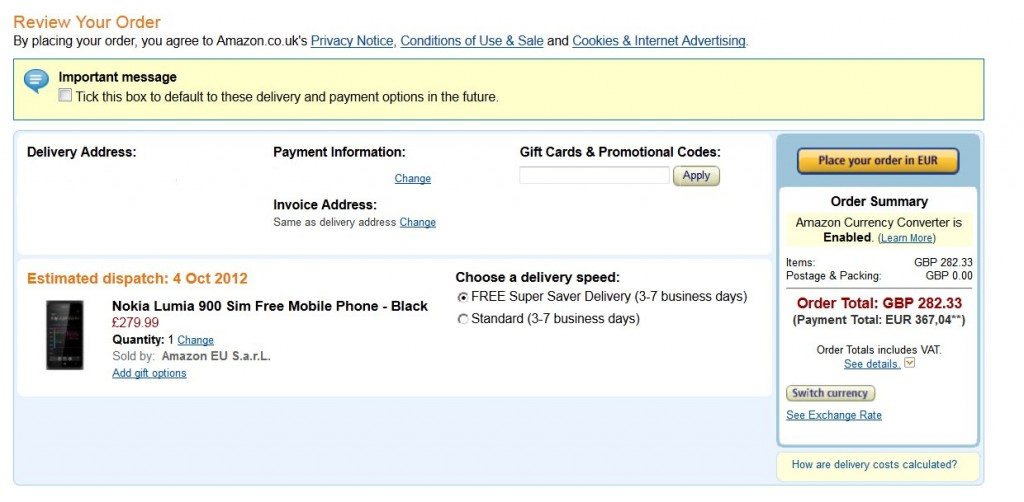
Task: Choose Standard delivery speed
Action: point(462,319)
